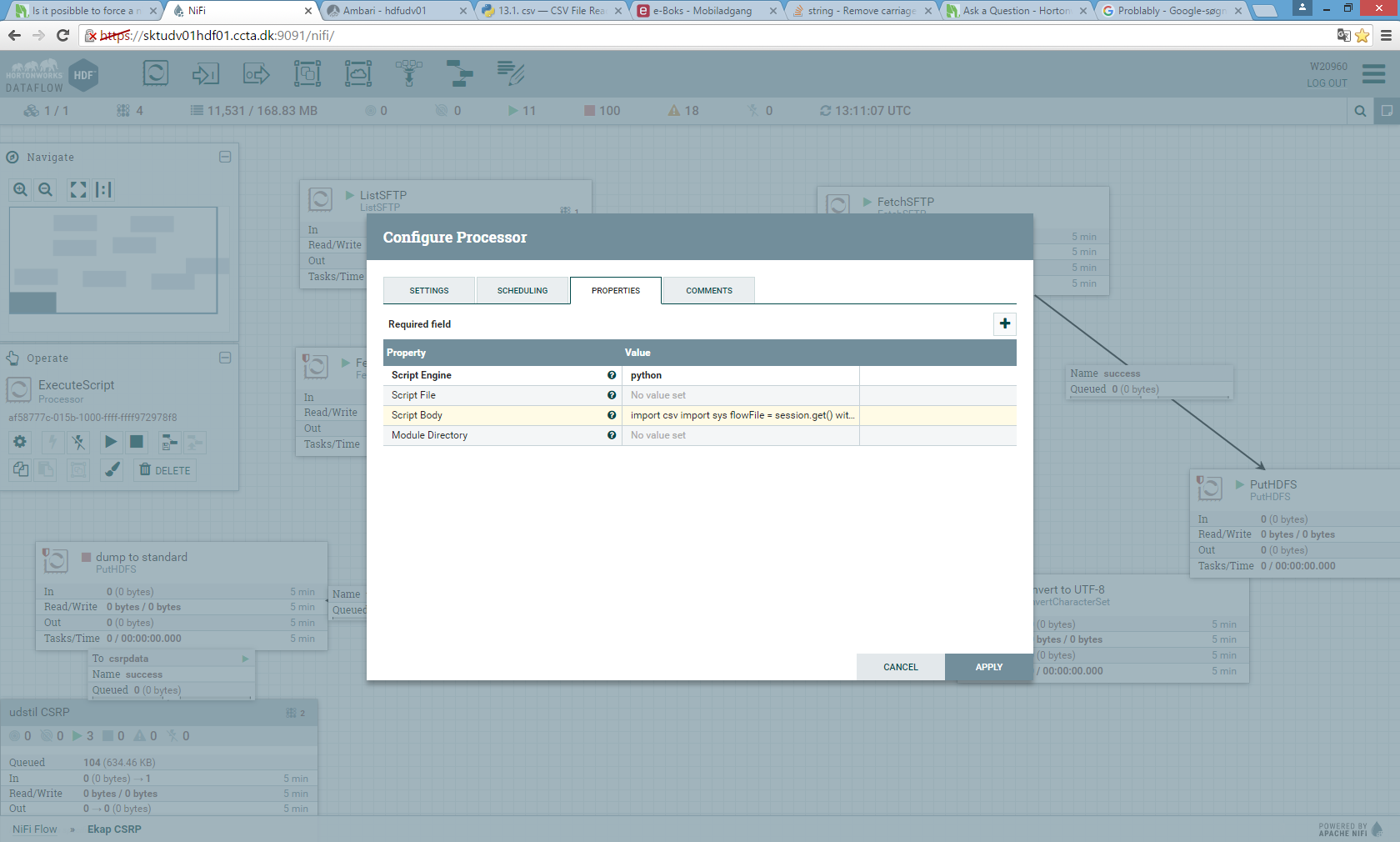
Task: Click DELETE in the Operate panel
Action: (x=164, y=469)
